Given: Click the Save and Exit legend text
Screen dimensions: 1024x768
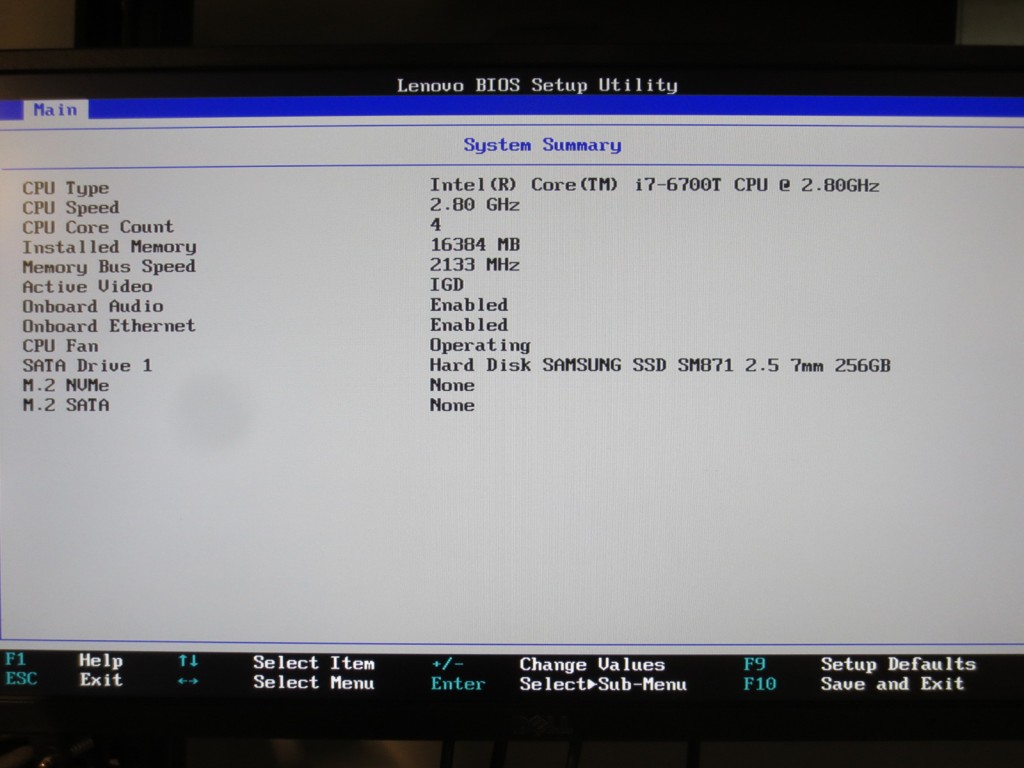Looking at the screenshot, I should (x=893, y=684).
